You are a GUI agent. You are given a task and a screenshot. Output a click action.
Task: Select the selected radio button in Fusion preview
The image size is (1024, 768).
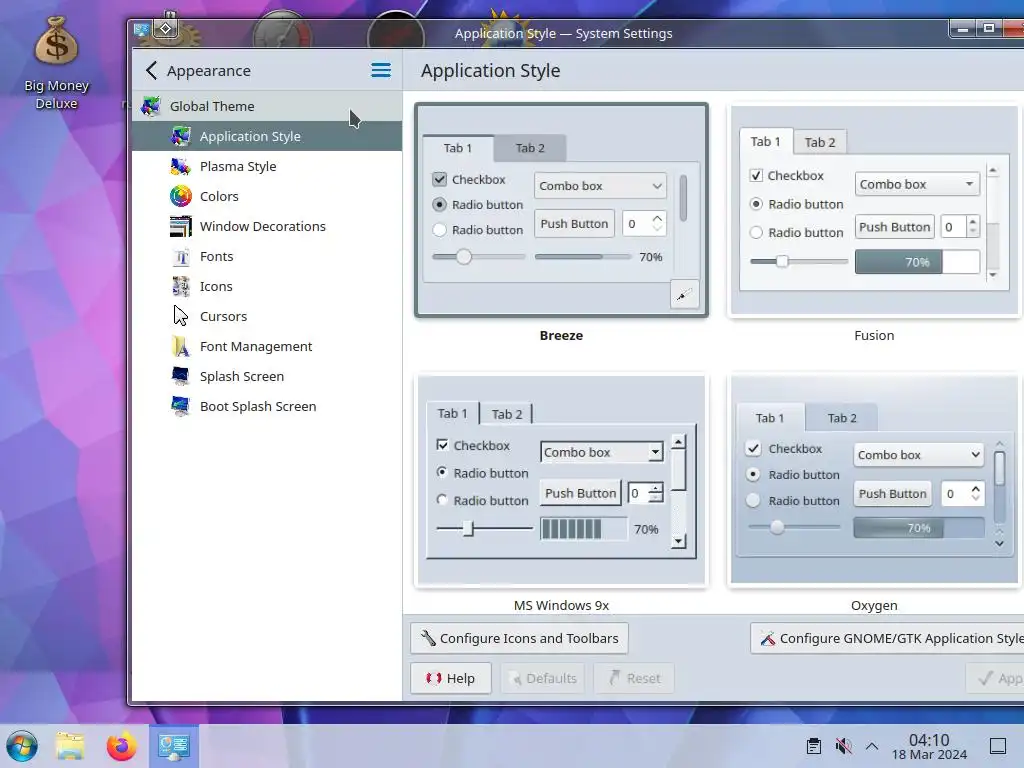[756, 204]
